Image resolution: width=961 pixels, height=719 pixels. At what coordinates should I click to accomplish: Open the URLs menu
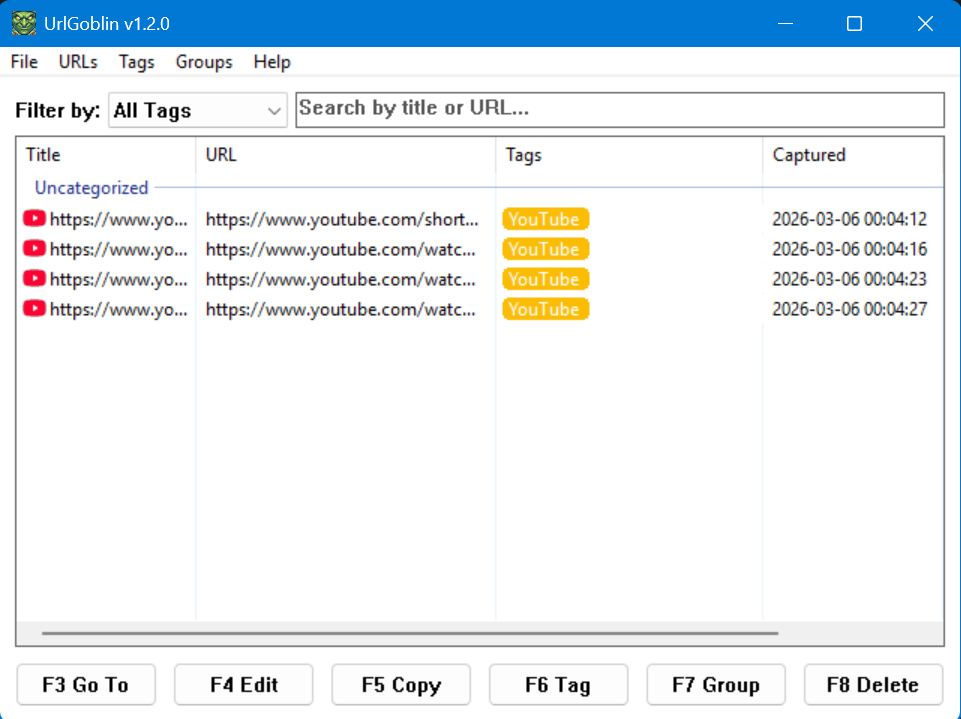click(78, 62)
